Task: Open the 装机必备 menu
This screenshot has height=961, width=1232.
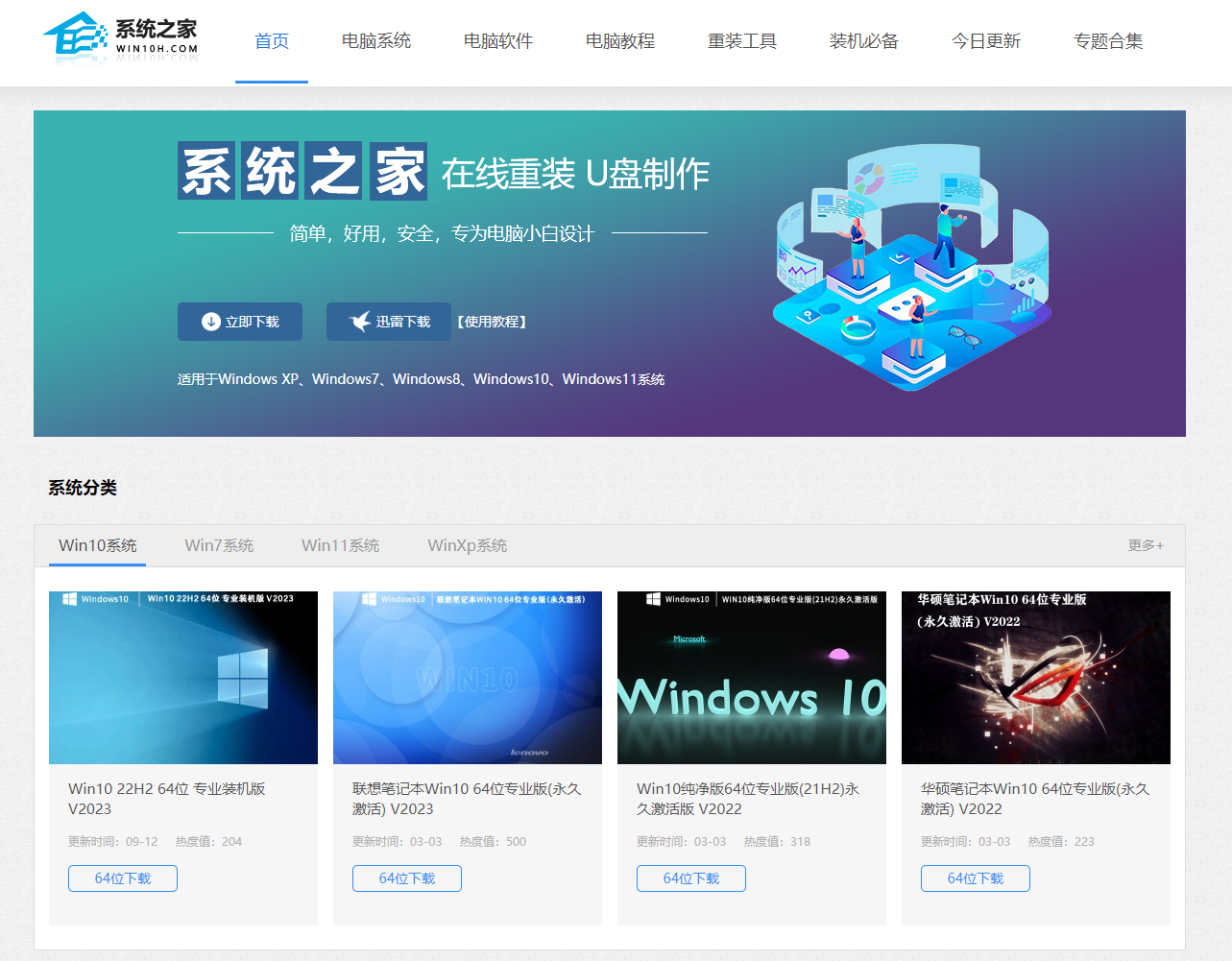Action: click(x=863, y=41)
